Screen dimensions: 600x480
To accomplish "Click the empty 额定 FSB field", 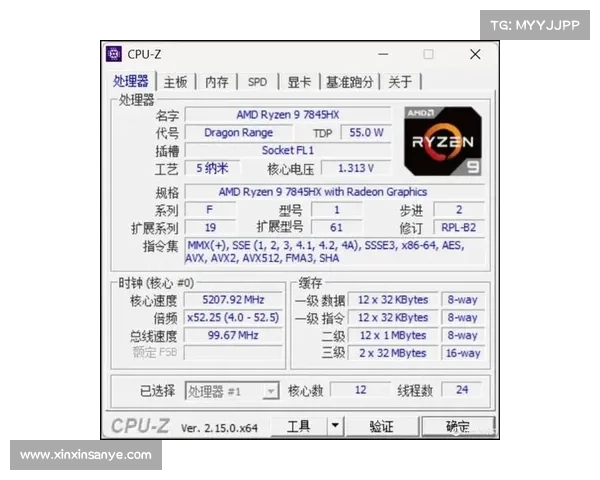I will tap(233, 353).
